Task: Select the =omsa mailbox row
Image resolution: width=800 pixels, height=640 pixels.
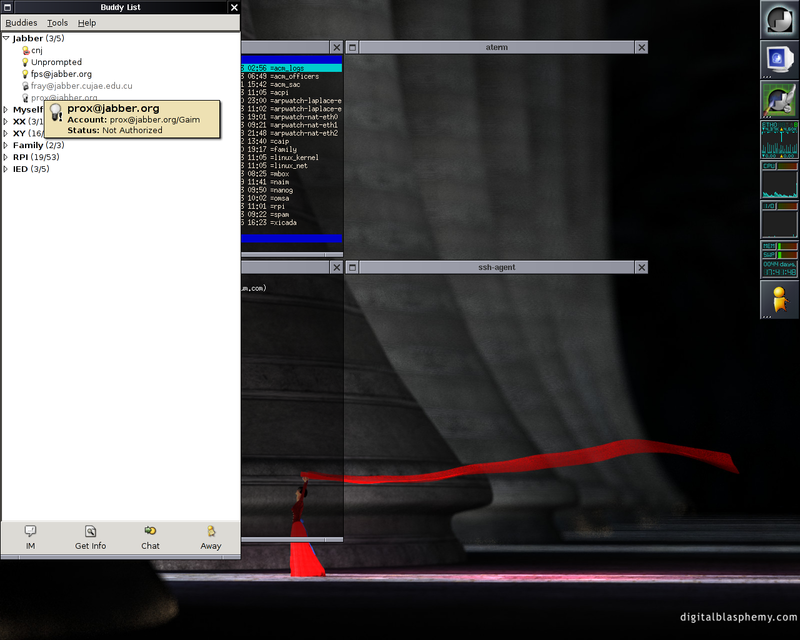Action: click(291, 199)
